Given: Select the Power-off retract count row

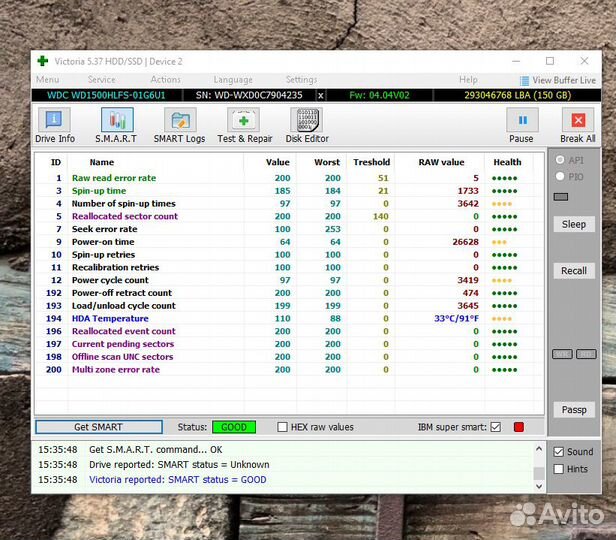Looking at the screenshot, I should [x=290, y=293].
